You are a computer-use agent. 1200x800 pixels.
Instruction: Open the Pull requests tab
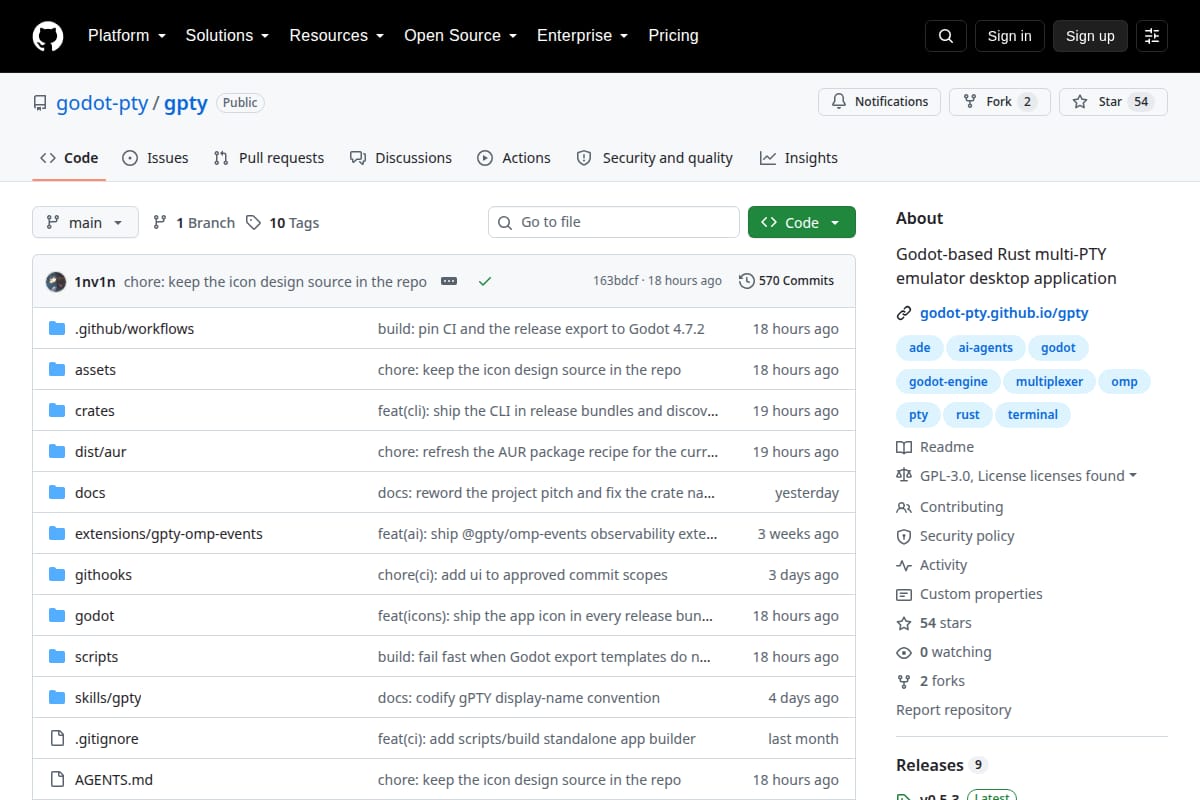[x=269, y=158]
